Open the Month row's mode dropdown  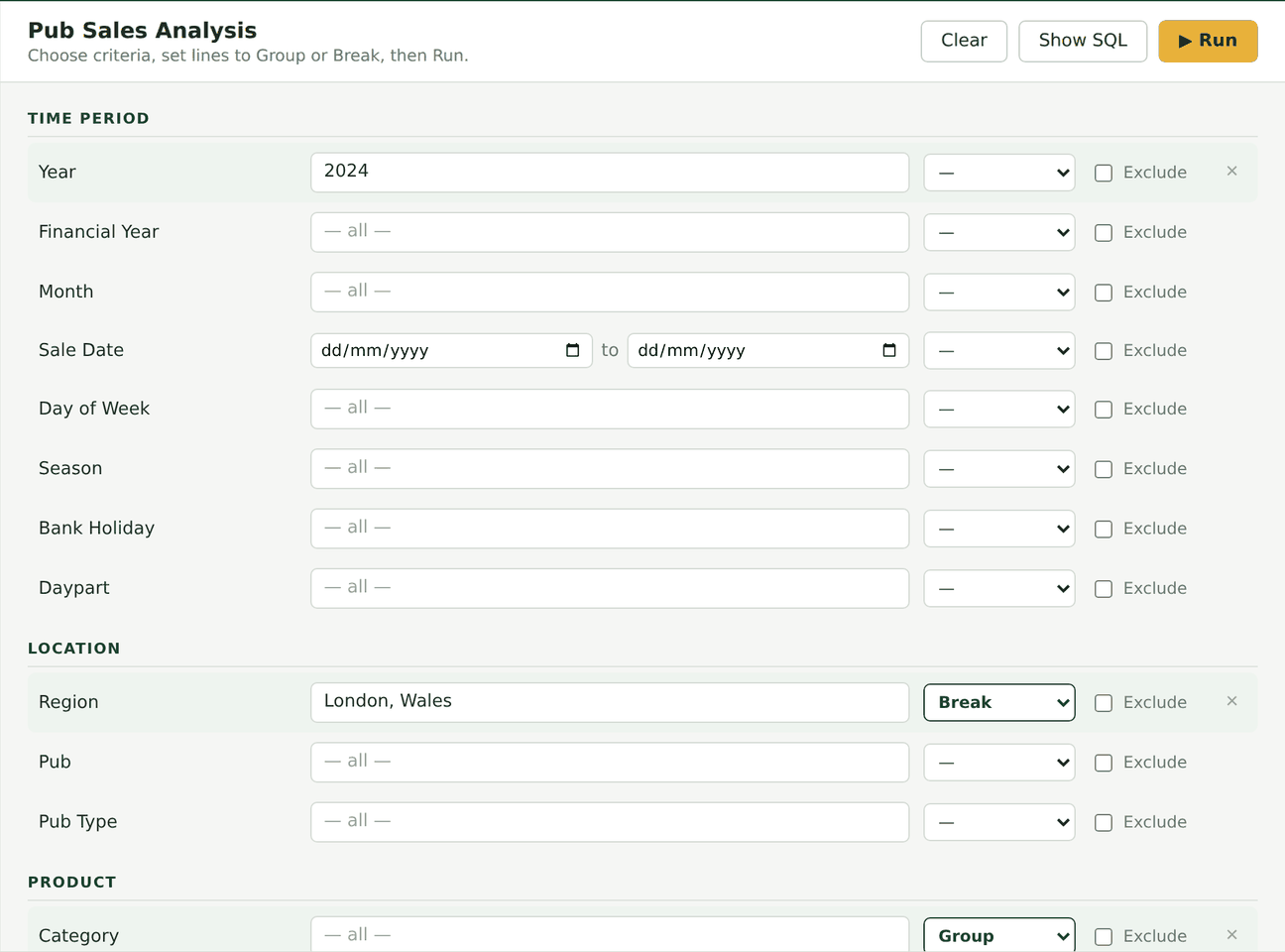click(999, 293)
